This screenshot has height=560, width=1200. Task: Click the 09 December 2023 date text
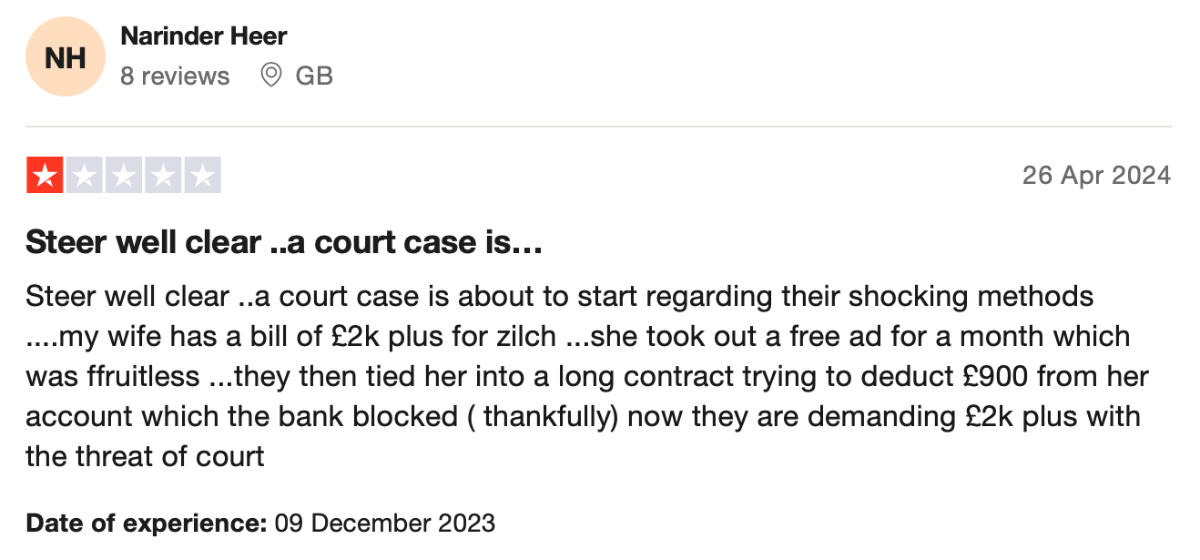[384, 523]
